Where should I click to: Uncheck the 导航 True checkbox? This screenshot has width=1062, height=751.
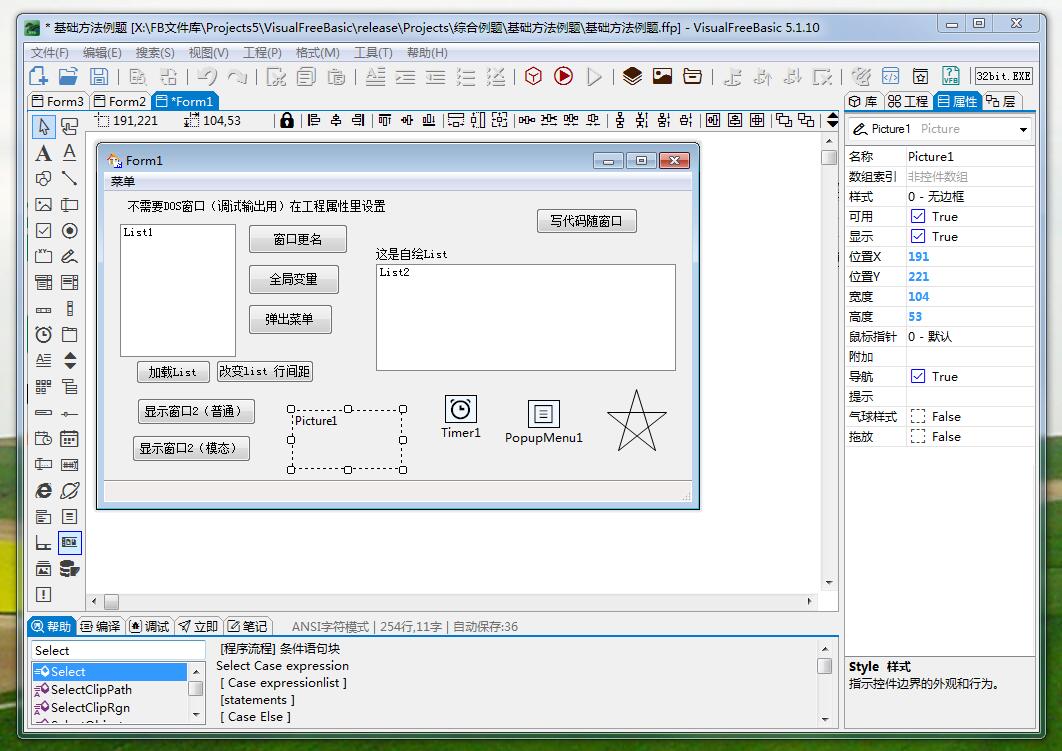[x=918, y=377]
